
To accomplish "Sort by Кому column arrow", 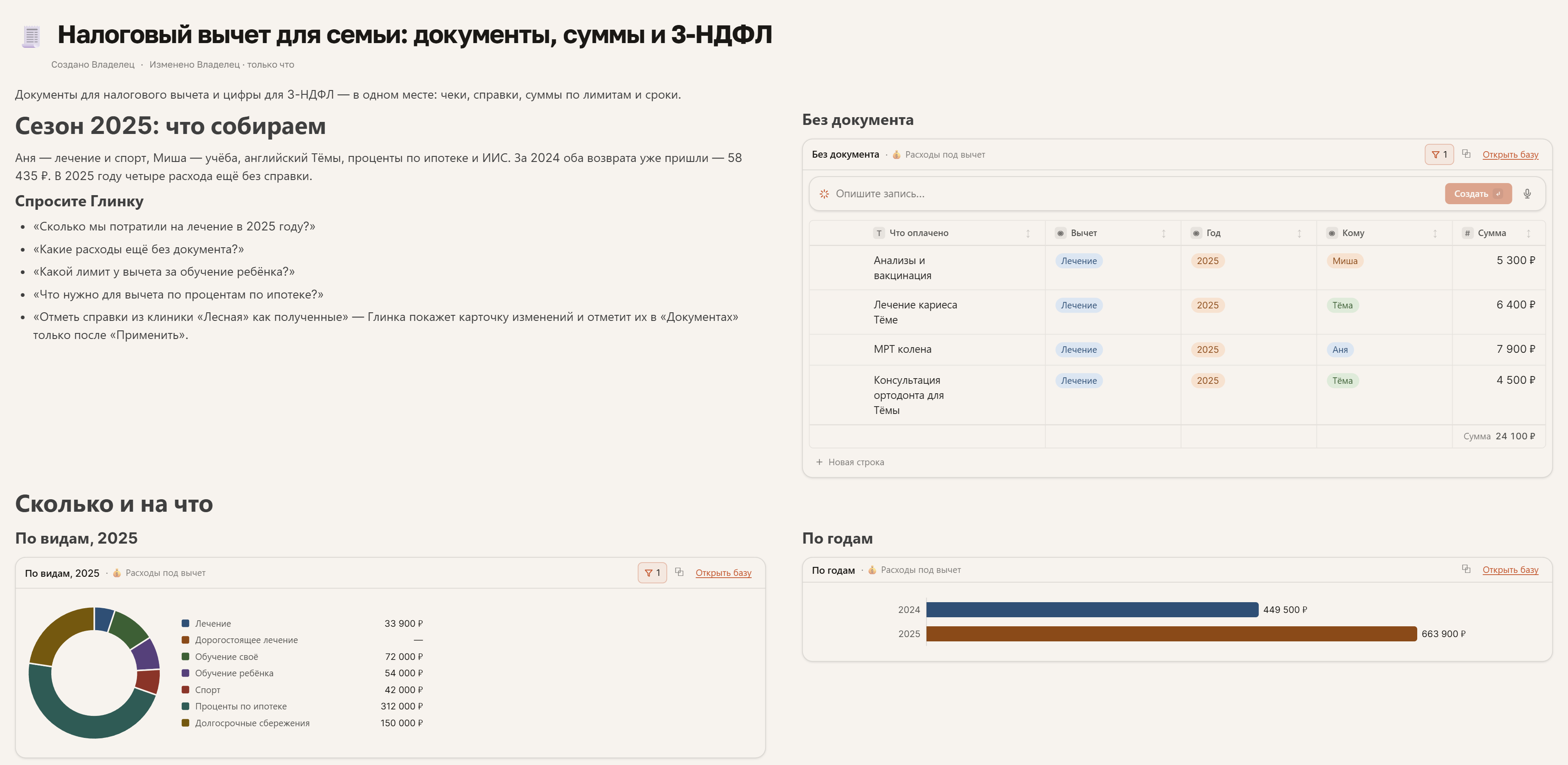I will 1435,233.
